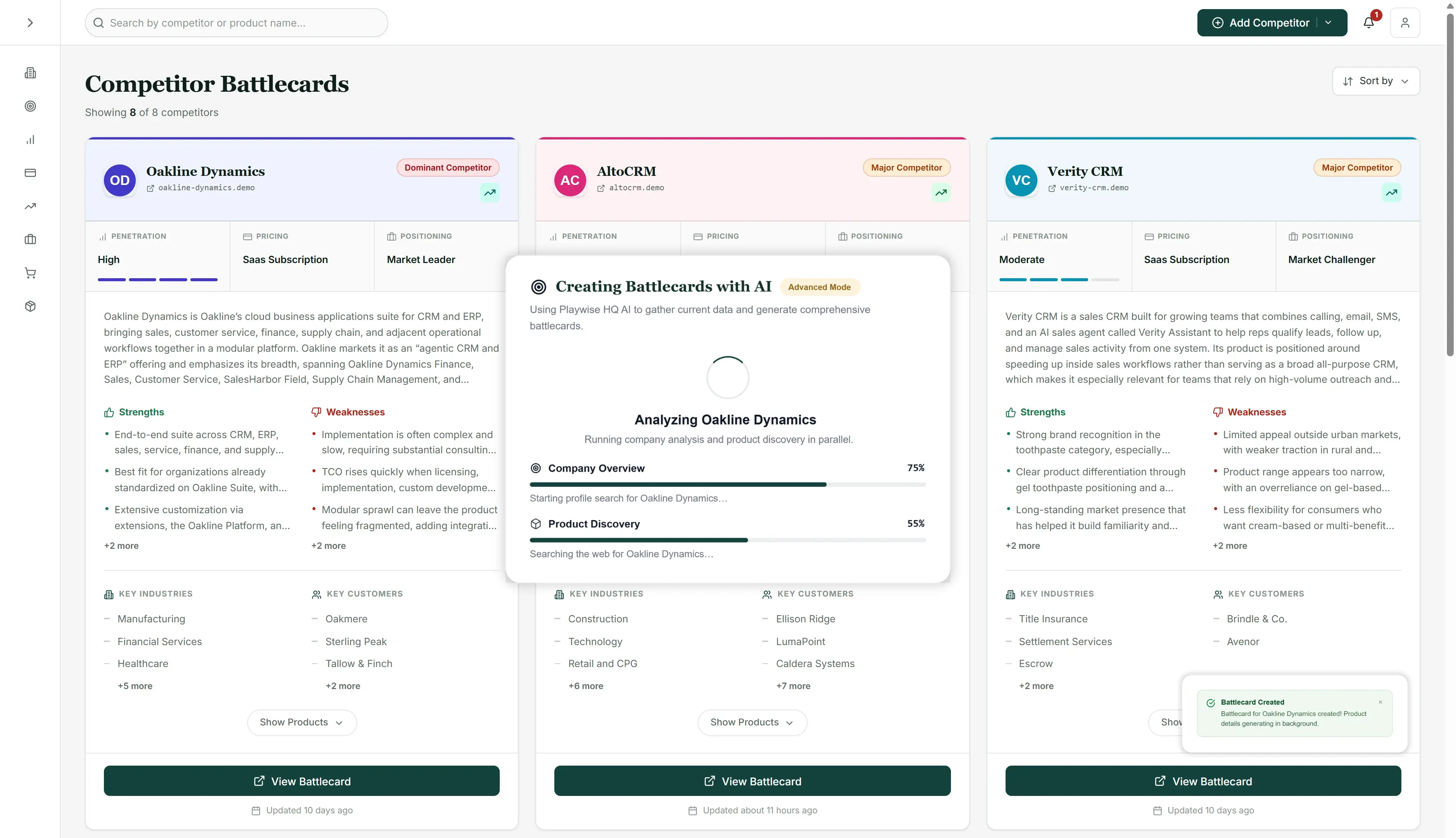The image size is (1456, 838).
Task: Show Products on the Oakline Dynamics card
Action: tap(302, 722)
